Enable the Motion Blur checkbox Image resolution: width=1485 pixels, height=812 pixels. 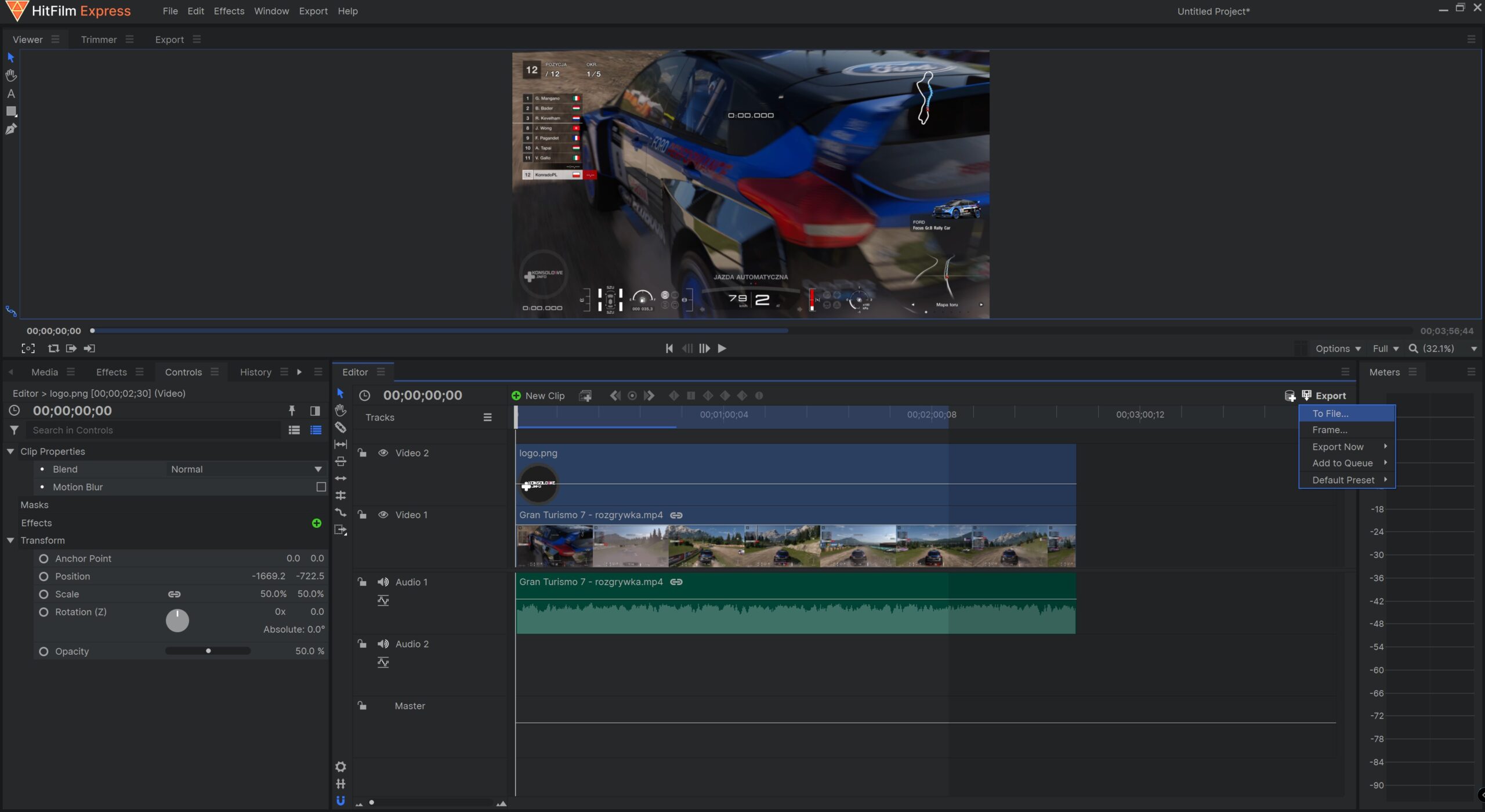[321, 487]
